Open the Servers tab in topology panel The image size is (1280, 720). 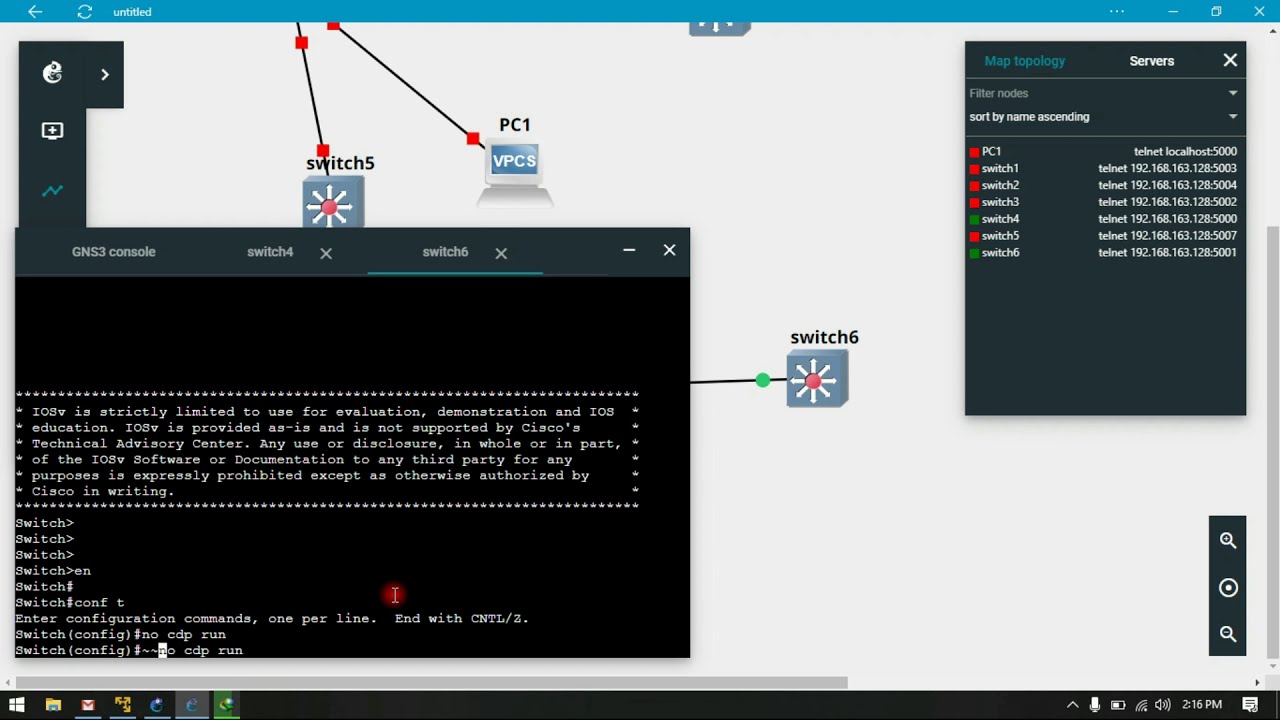click(x=1152, y=61)
